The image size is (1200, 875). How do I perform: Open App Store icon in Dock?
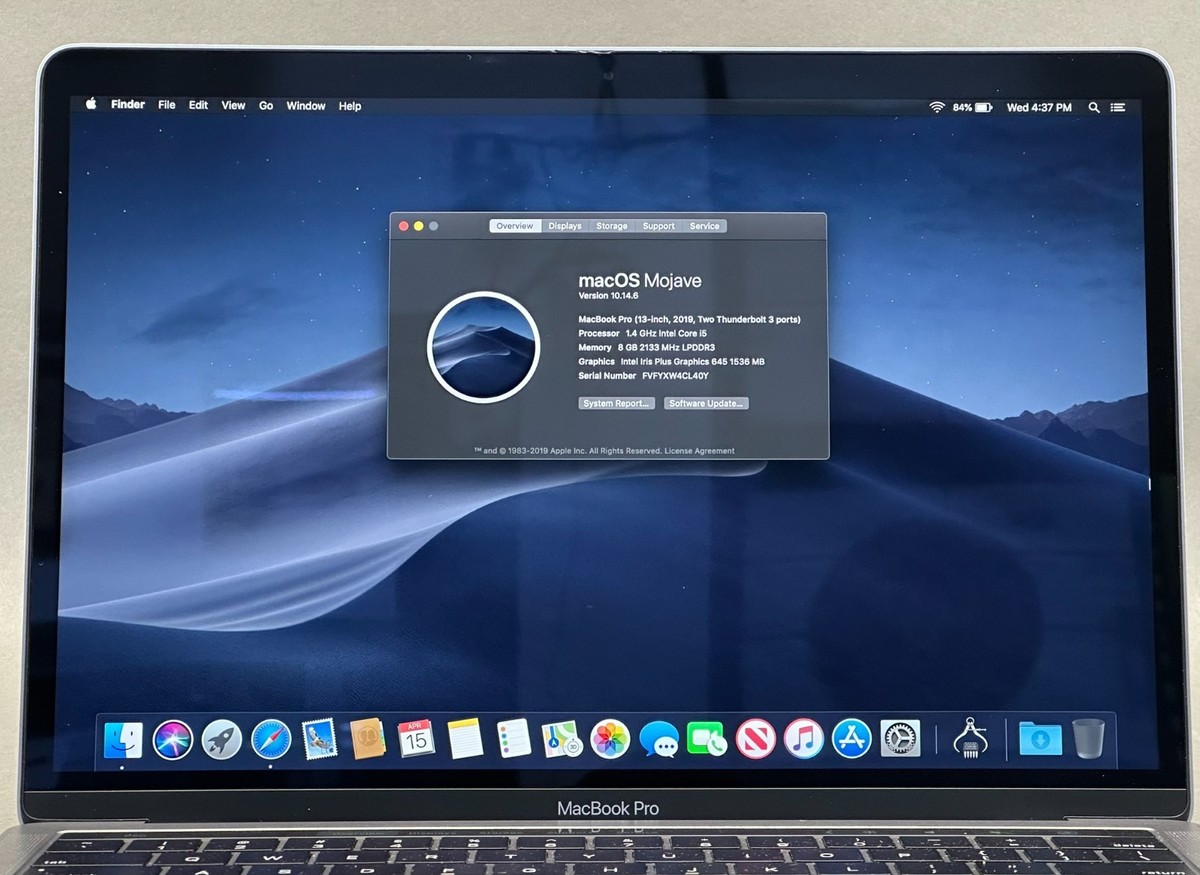coord(852,739)
